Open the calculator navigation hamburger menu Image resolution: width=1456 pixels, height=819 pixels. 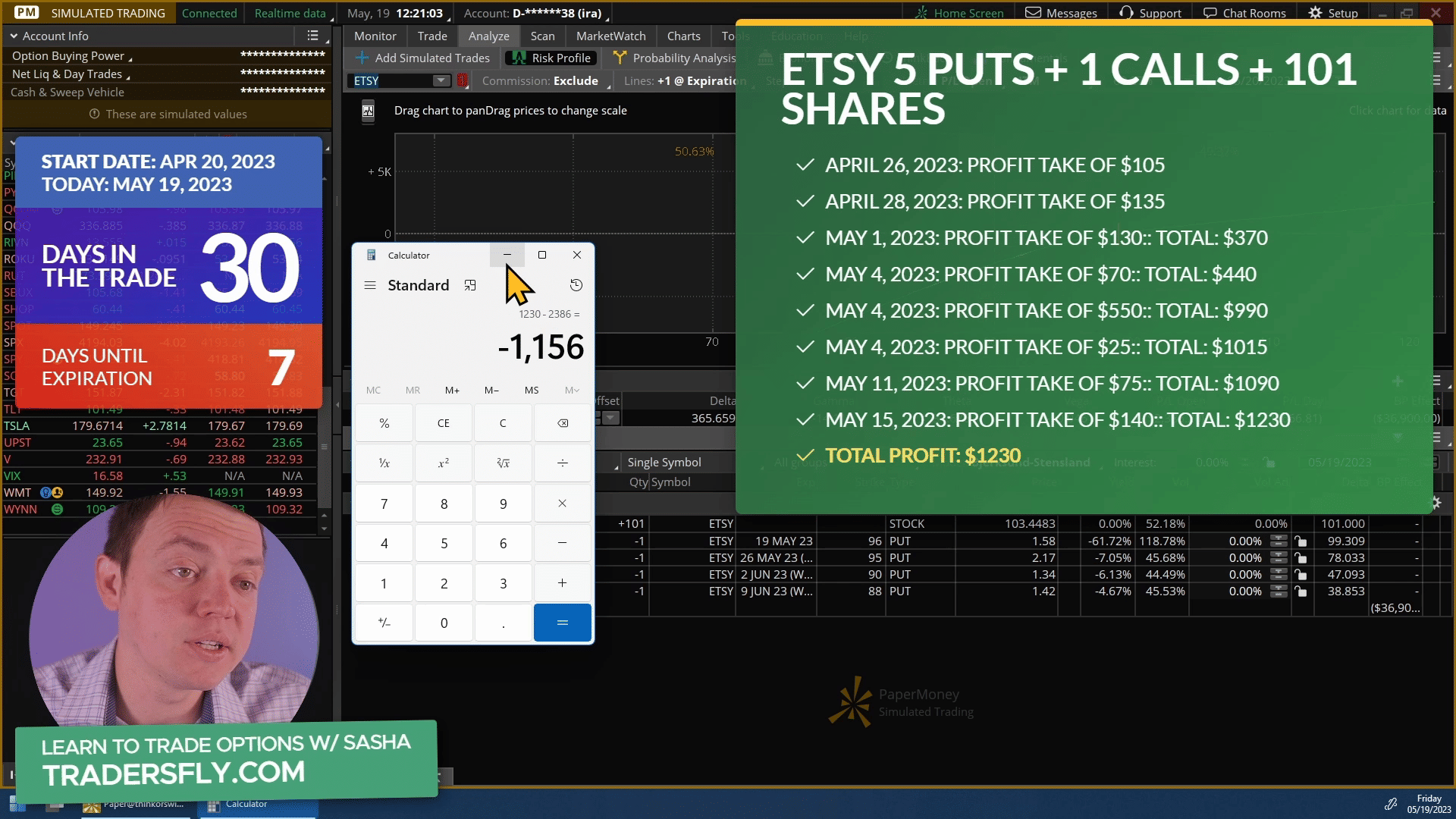pos(370,286)
